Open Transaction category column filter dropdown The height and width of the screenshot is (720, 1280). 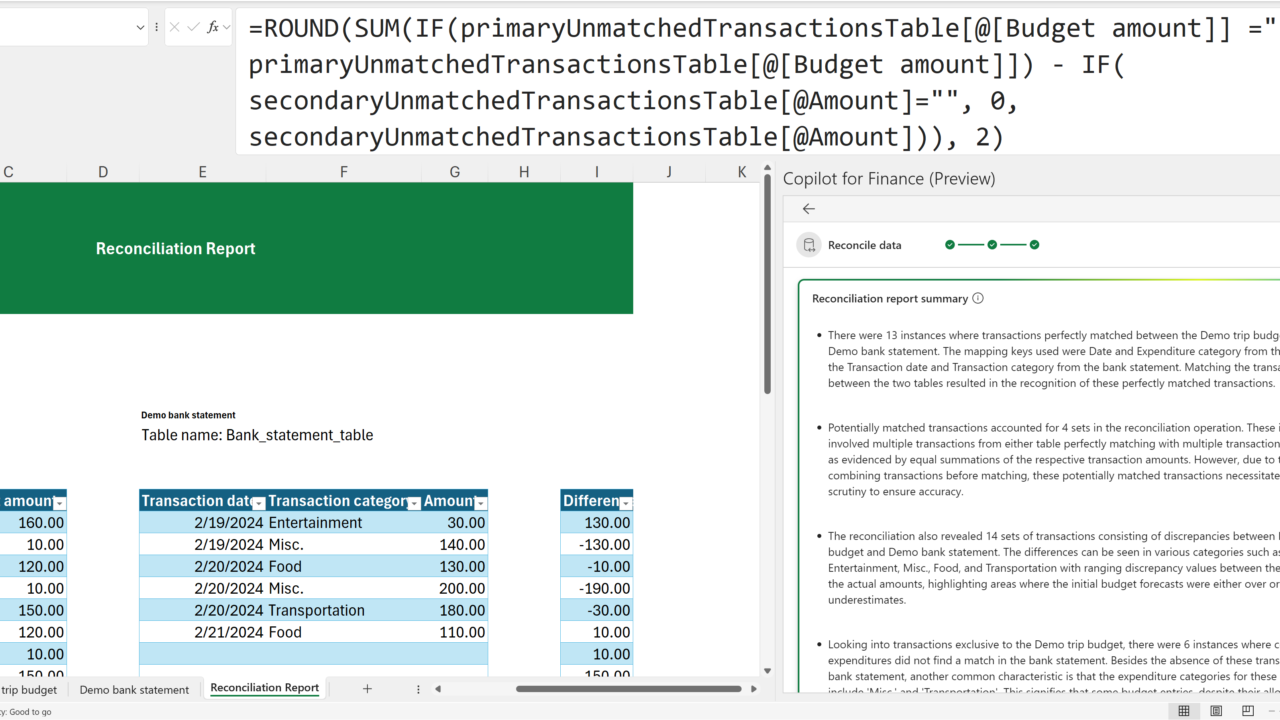[414, 502]
